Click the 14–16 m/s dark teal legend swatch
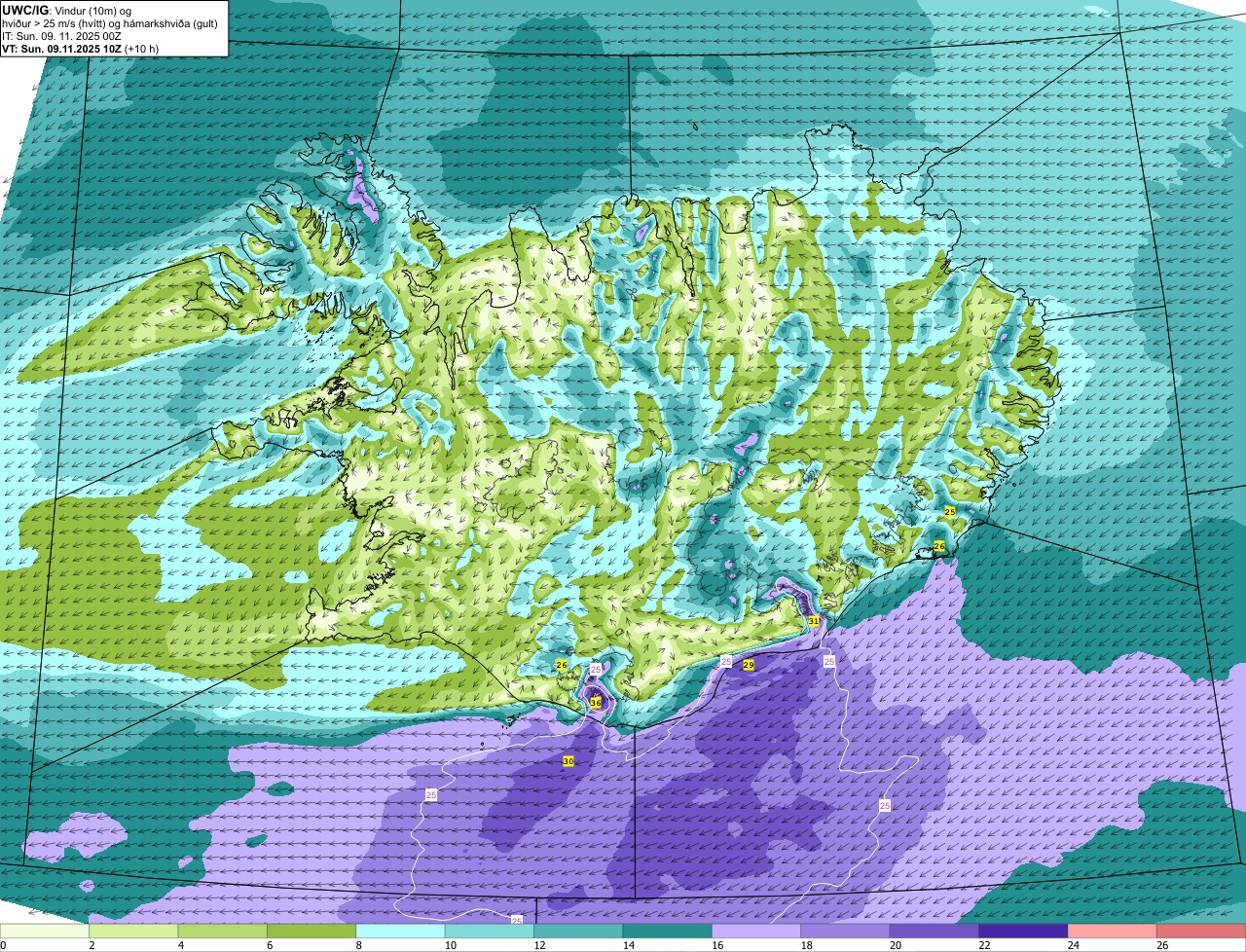Viewport: 1246px width, 952px height. point(668,931)
